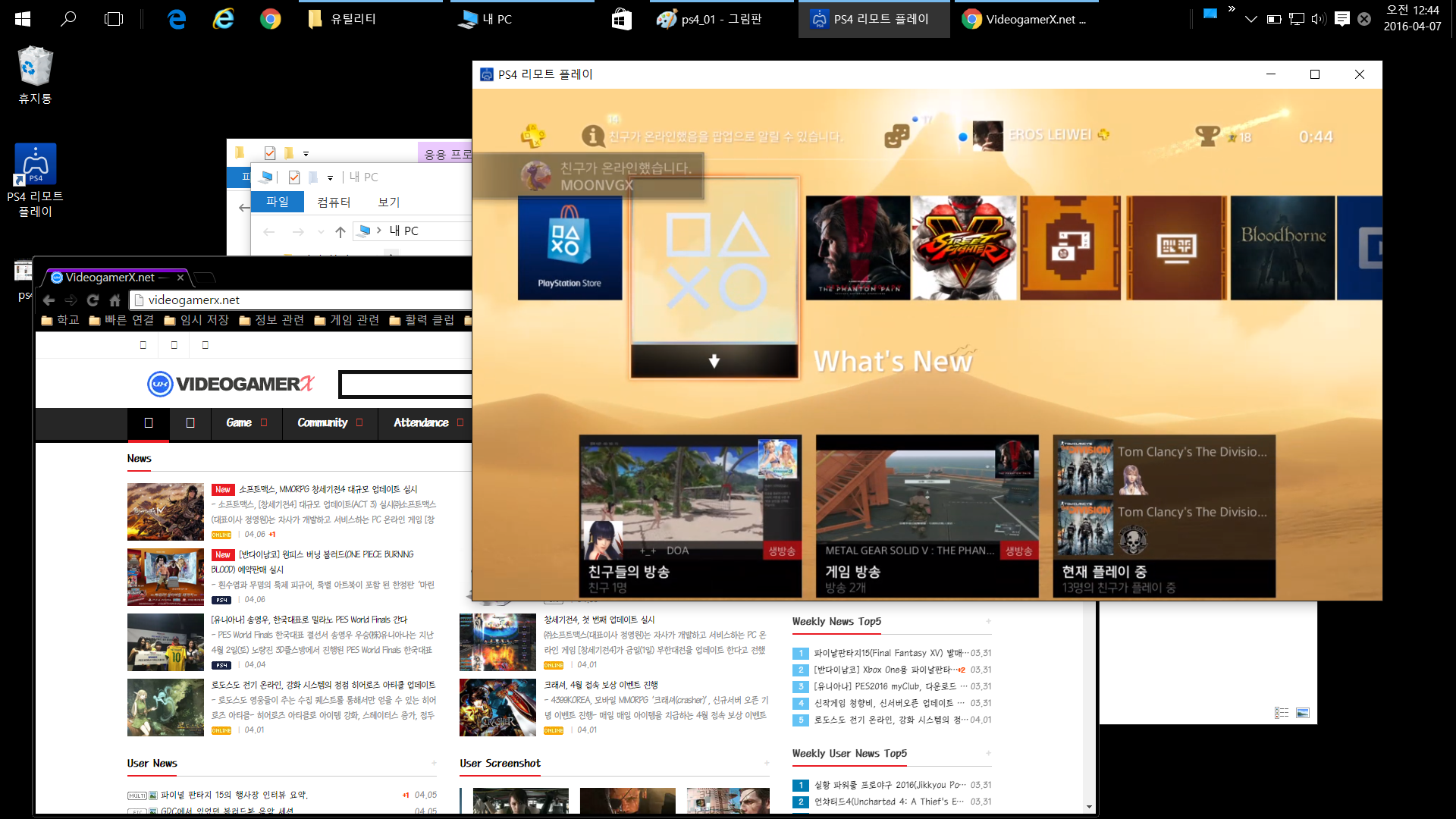Viewport: 1456px width, 819px height.
Task: Click the PS4 friends icon
Action: tap(896, 136)
